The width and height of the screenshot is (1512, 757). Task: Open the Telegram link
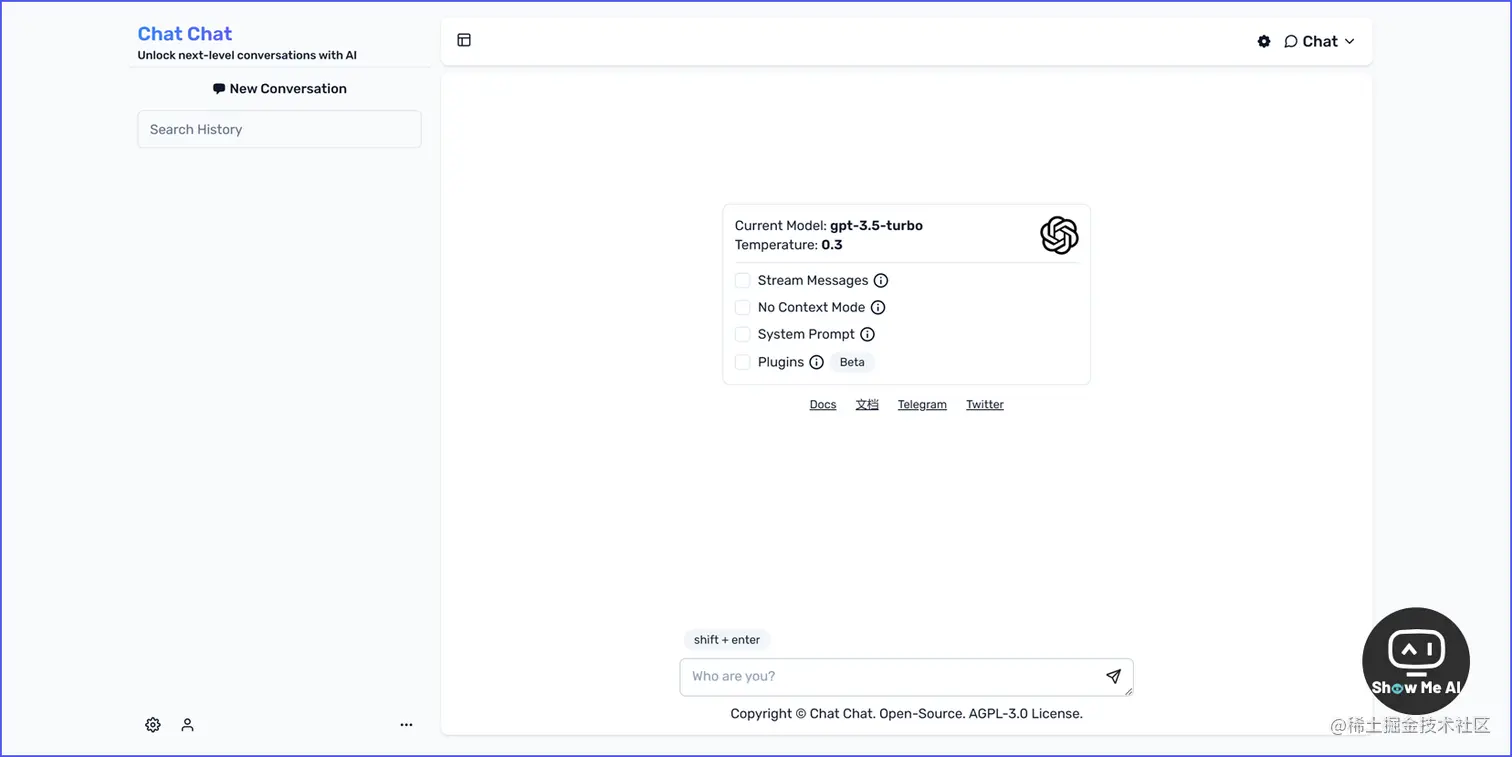coord(922,405)
